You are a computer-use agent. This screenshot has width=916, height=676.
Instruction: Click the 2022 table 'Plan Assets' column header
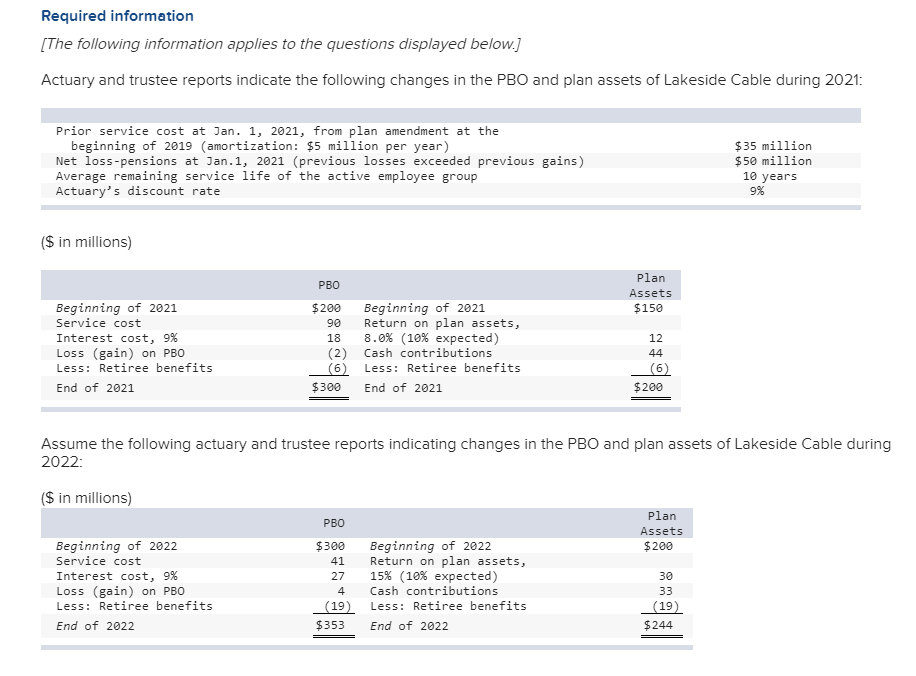click(661, 524)
